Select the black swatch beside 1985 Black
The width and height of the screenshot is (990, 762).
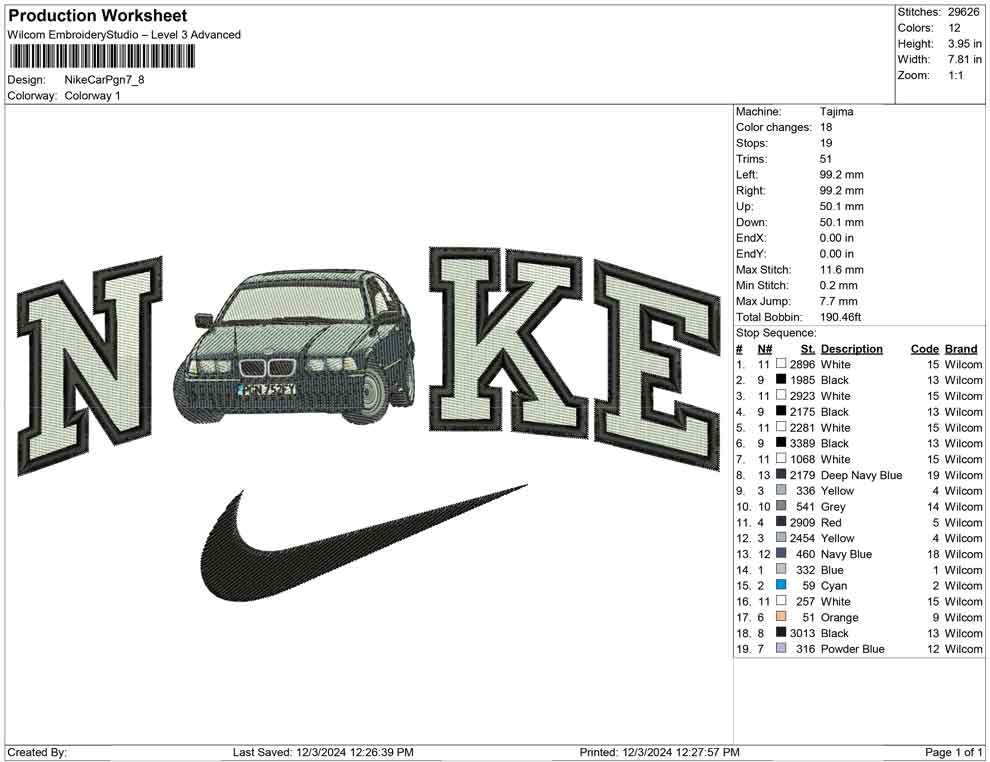click(x=781, y=379)
